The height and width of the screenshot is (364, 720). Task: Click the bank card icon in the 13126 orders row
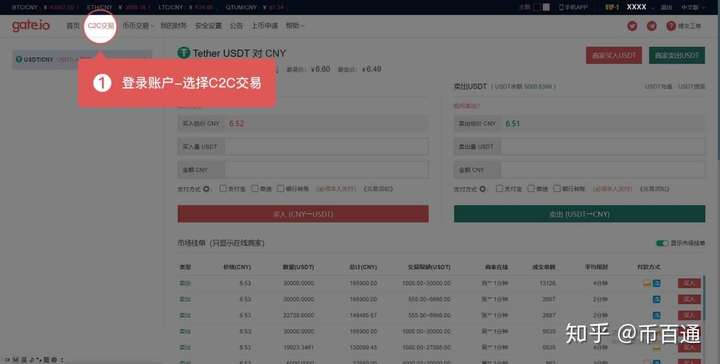(647, 284)
